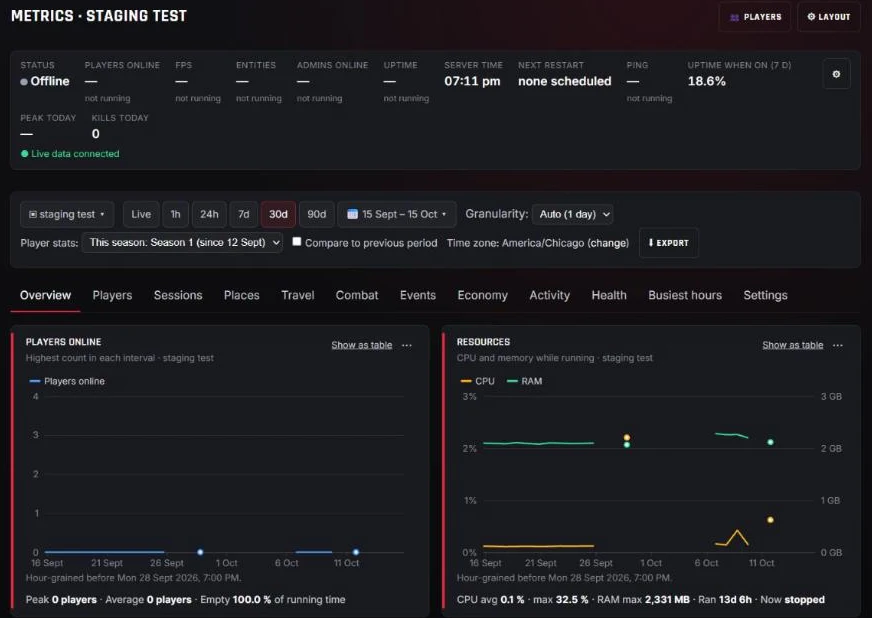Screen dimensions: 872x618
Task: Switch to the Combat tab
Action: pos(356,295)
